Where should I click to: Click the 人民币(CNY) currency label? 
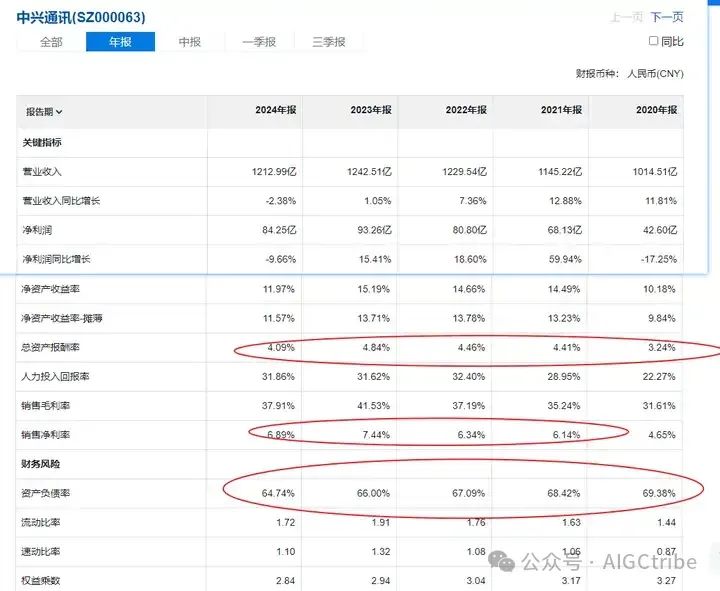[655, 74]
